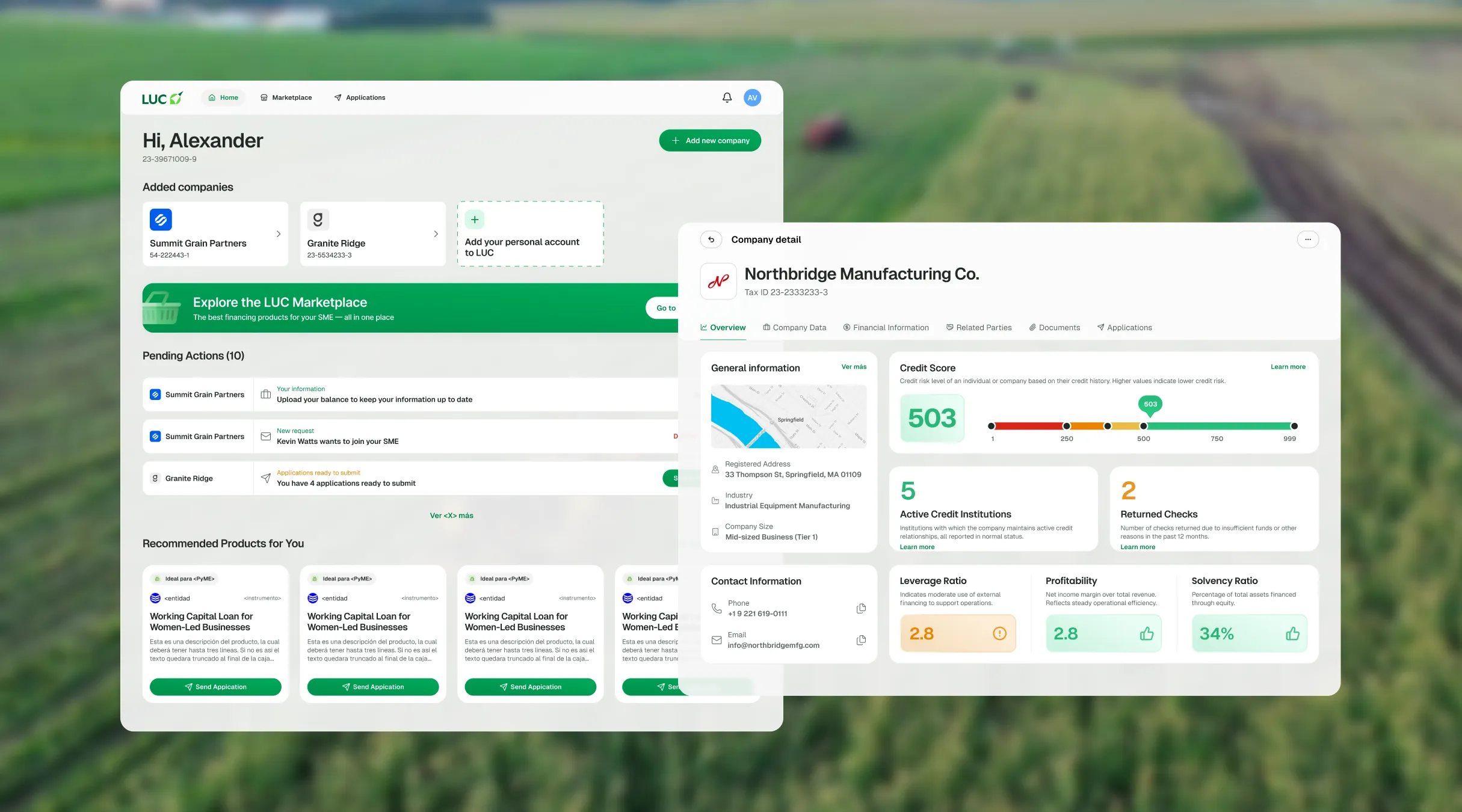Click the orange segment of the credit score bar

1087,426
